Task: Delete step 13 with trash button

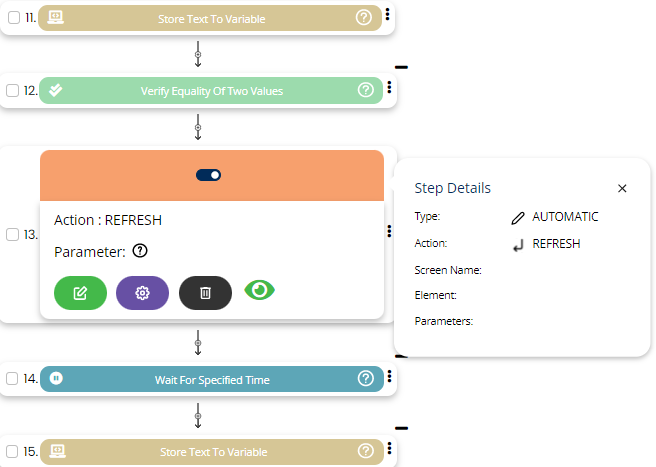Action: 205,293
